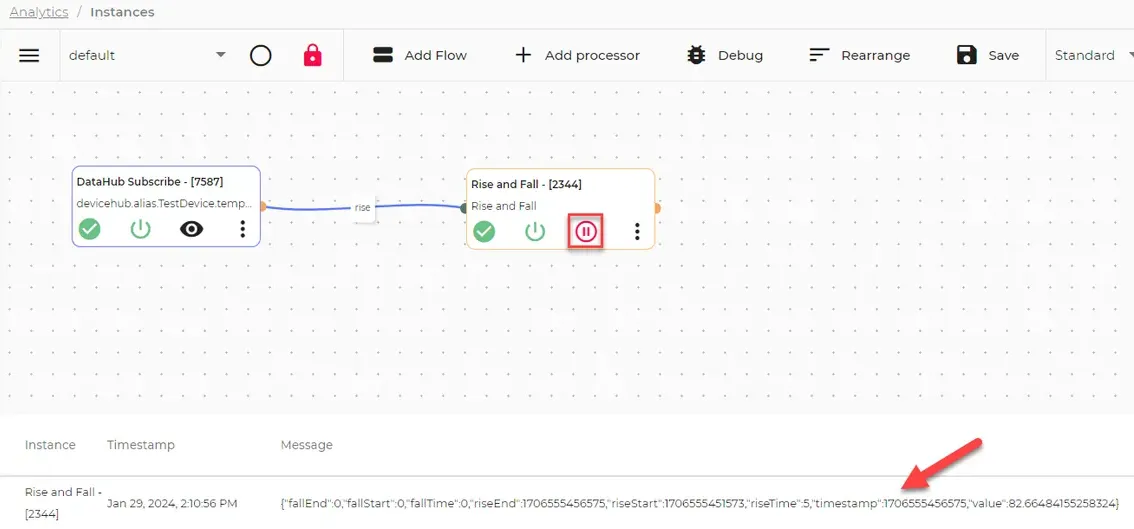Viewport: 1134px width, 529px height.
Task: Click Rise and Fall input port
Action: (464, 208)
